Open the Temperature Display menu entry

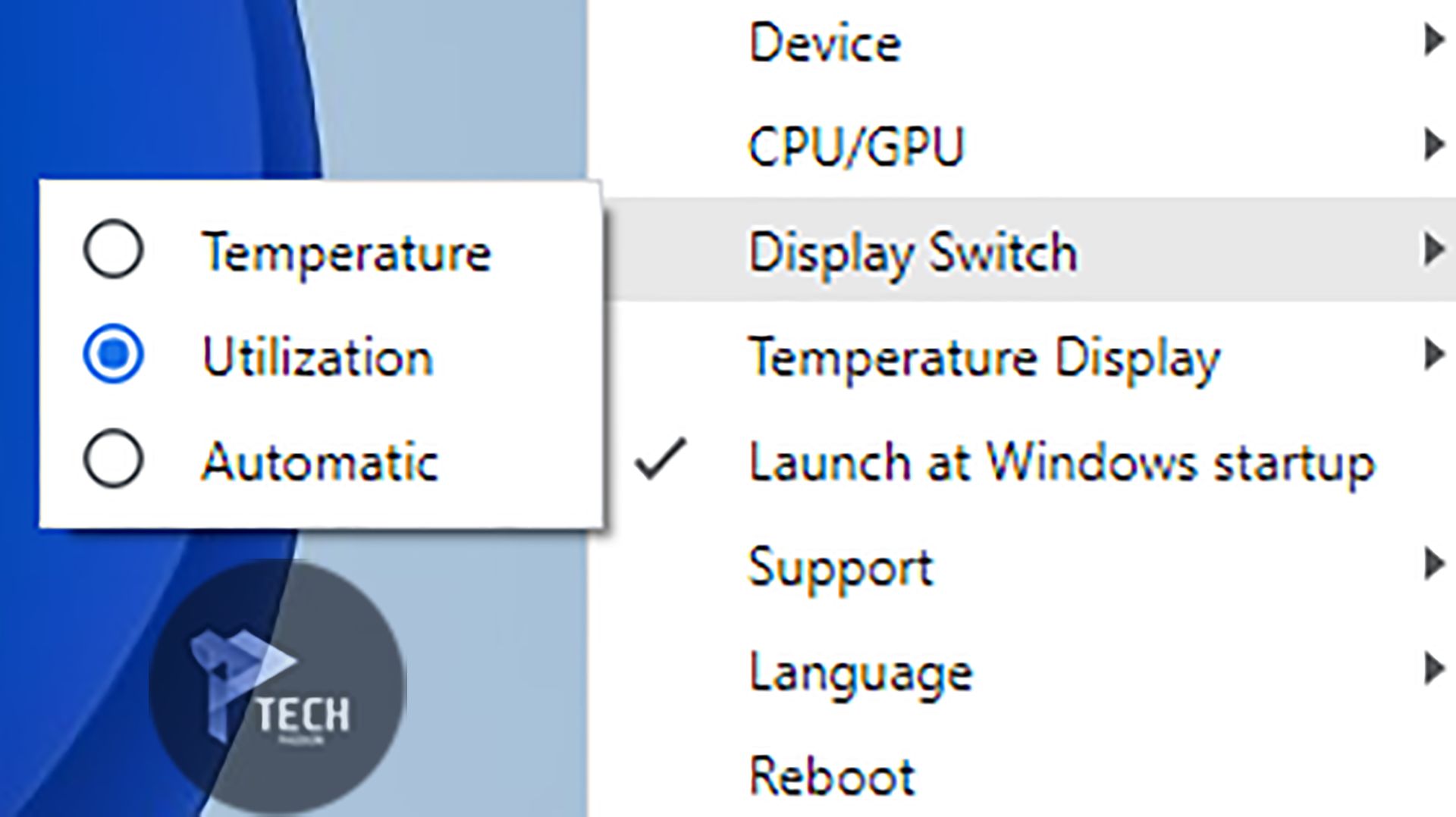(984, 357)
